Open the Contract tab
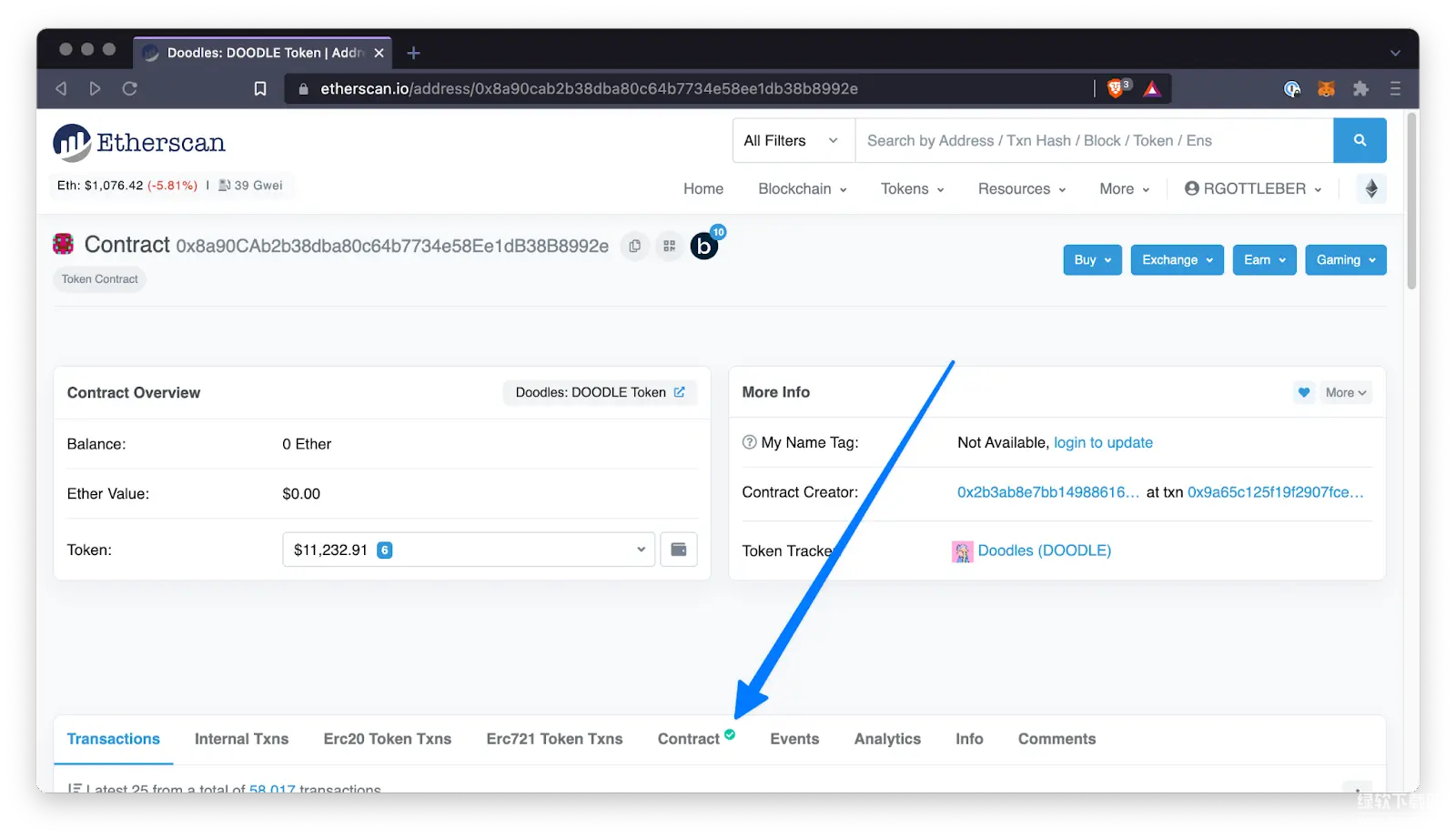The height and width of the screenshot is (838, 1456). coord(696,739)
